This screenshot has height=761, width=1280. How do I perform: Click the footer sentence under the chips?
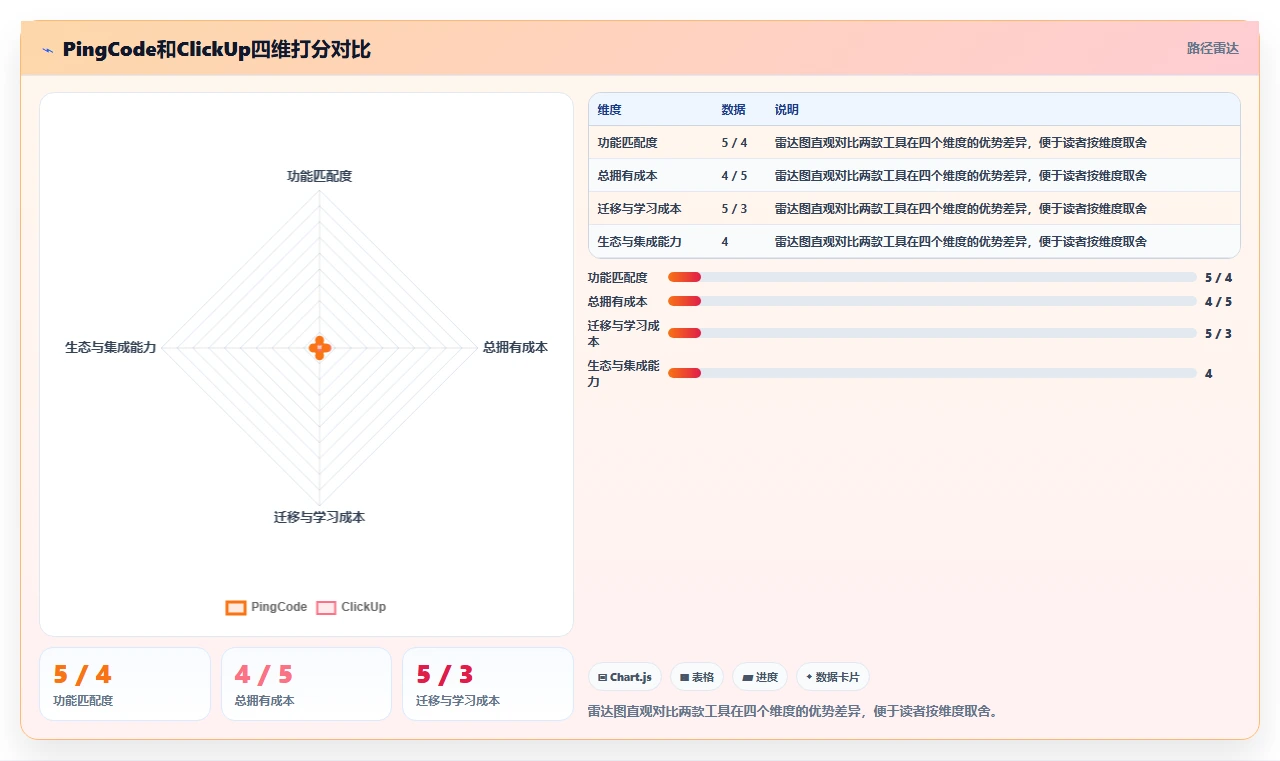(793, 712)
